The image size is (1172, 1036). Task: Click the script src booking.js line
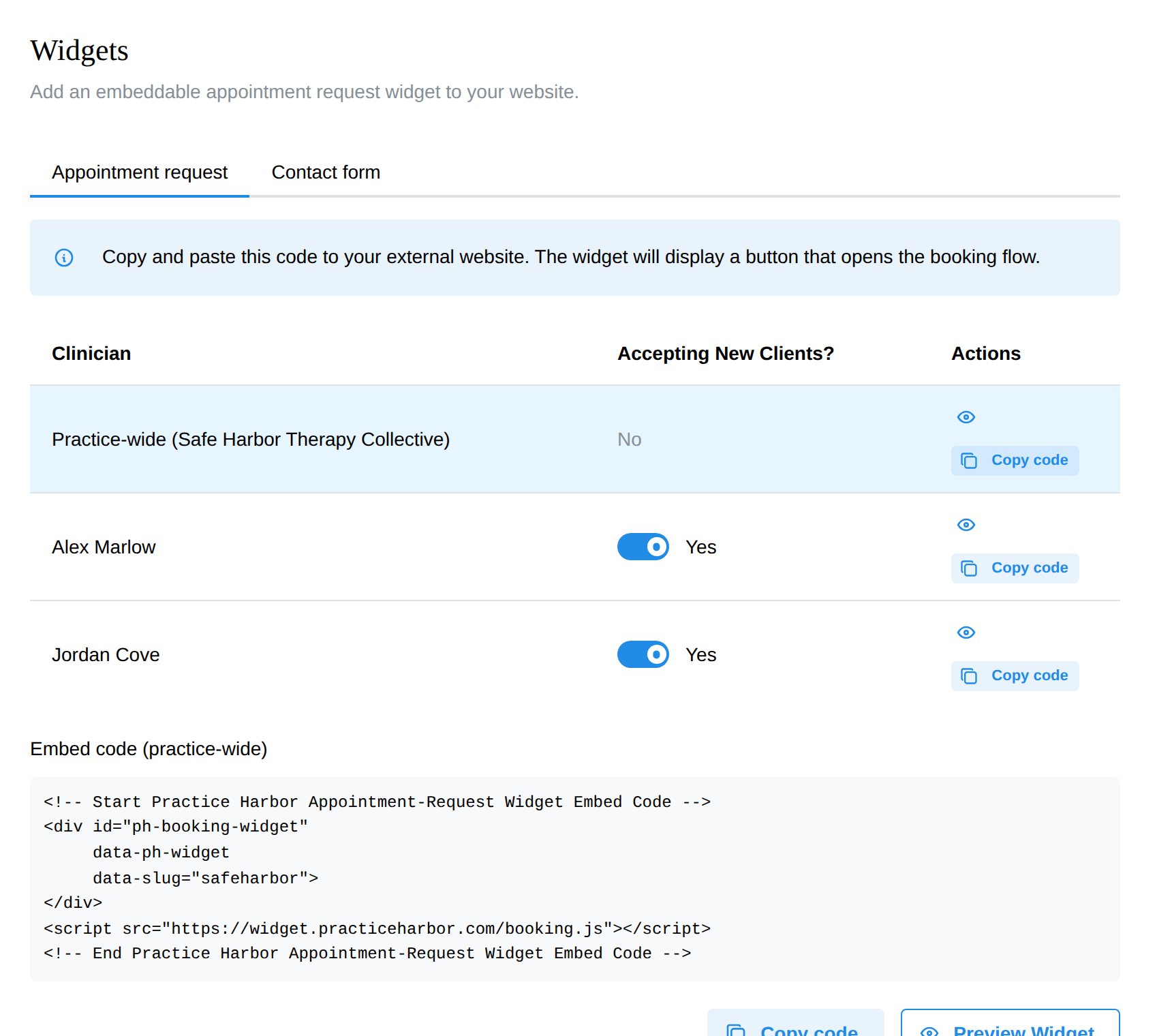coord(377,928)
